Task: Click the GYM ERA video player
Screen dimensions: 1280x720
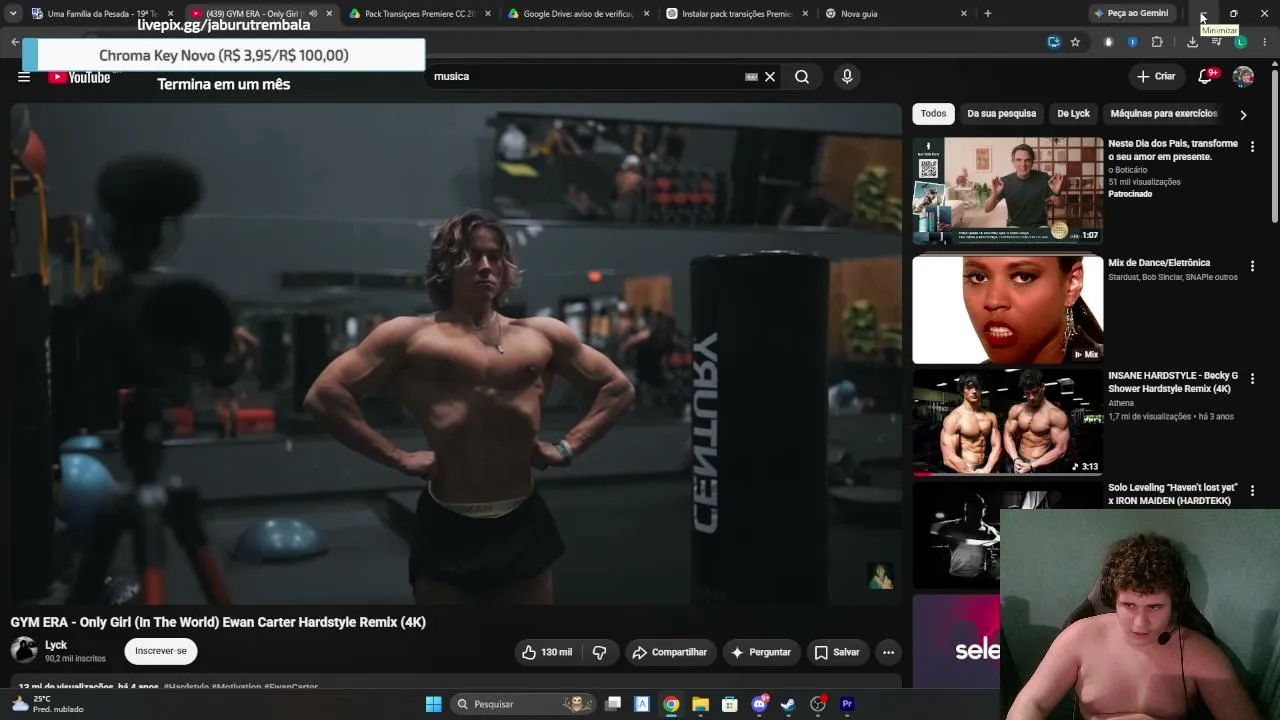Action: click(x=456, y=354)
